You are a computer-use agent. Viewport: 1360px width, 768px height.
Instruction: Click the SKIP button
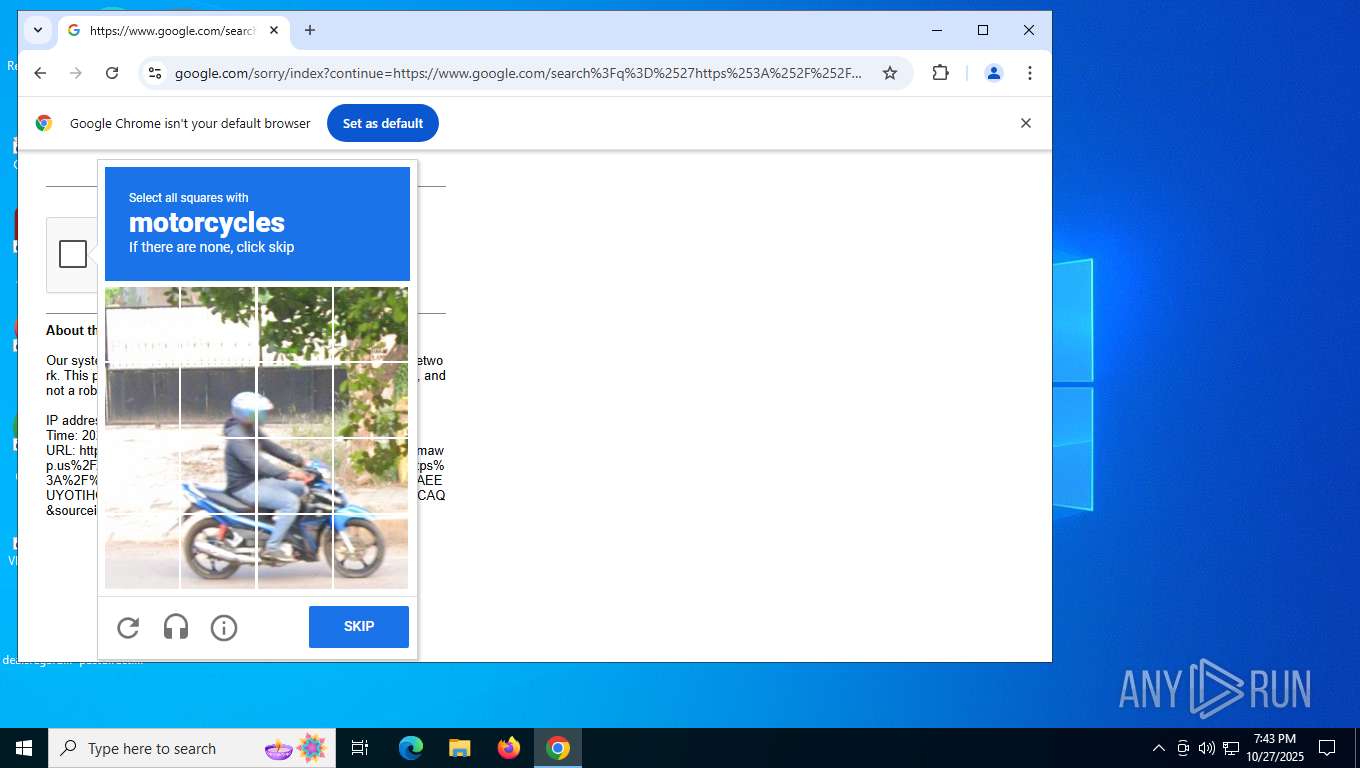(x=359, y=627)
